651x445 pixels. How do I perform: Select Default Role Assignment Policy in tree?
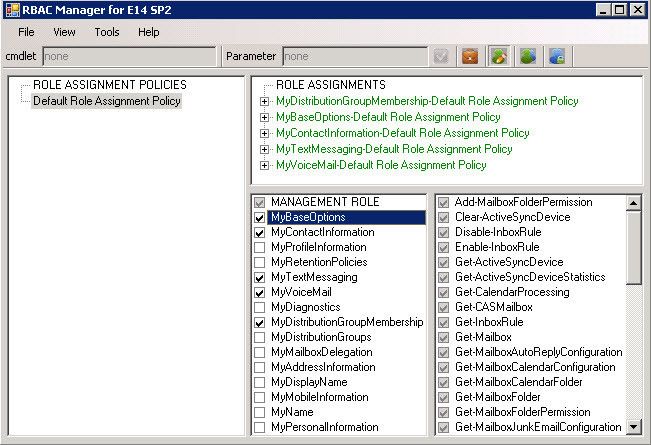(x=107, y=101)
